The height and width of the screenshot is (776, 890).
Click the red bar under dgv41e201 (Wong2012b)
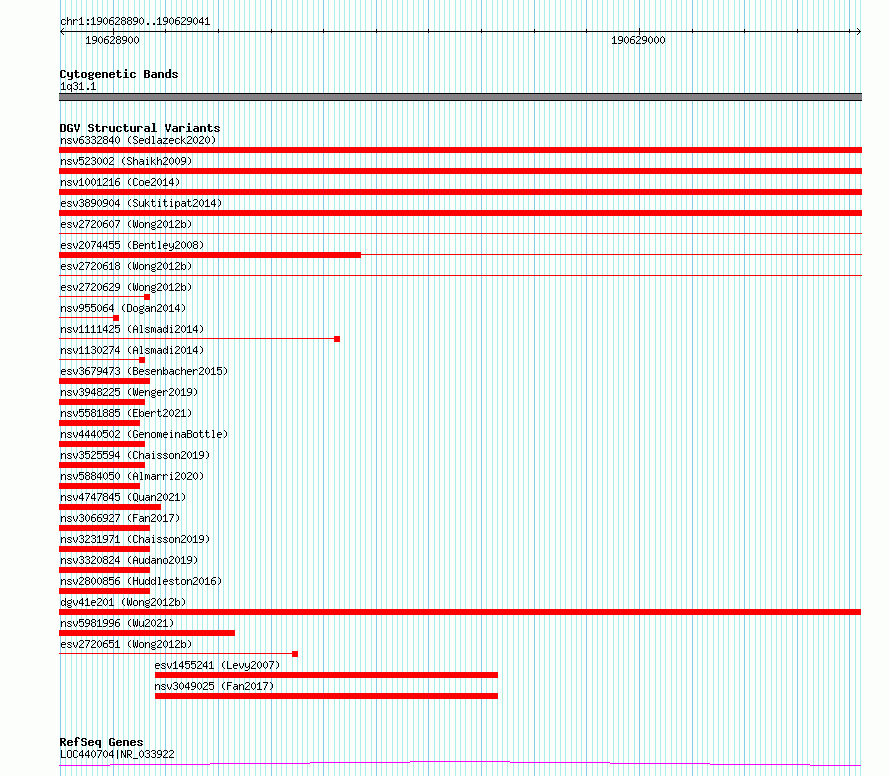[460, 612]
